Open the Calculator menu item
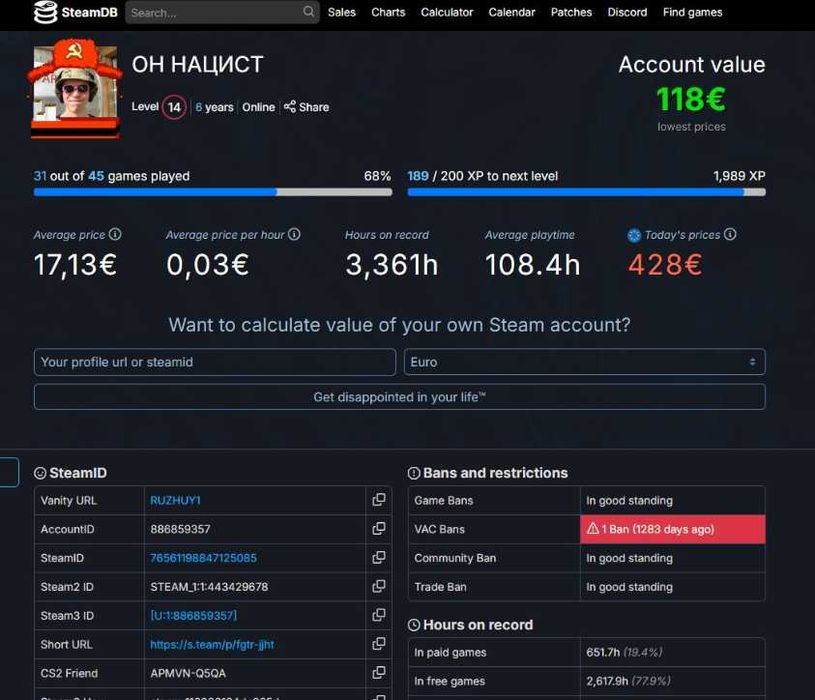The image size is (815, 700). coord(446,12)
